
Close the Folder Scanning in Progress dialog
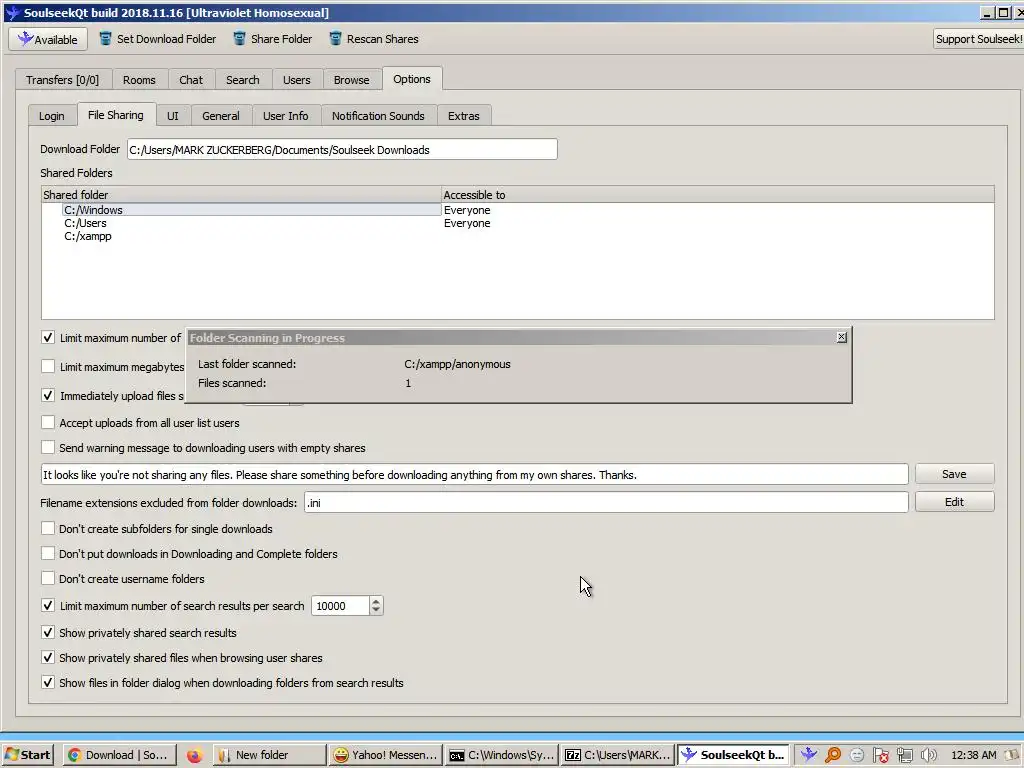pos(842,337)
